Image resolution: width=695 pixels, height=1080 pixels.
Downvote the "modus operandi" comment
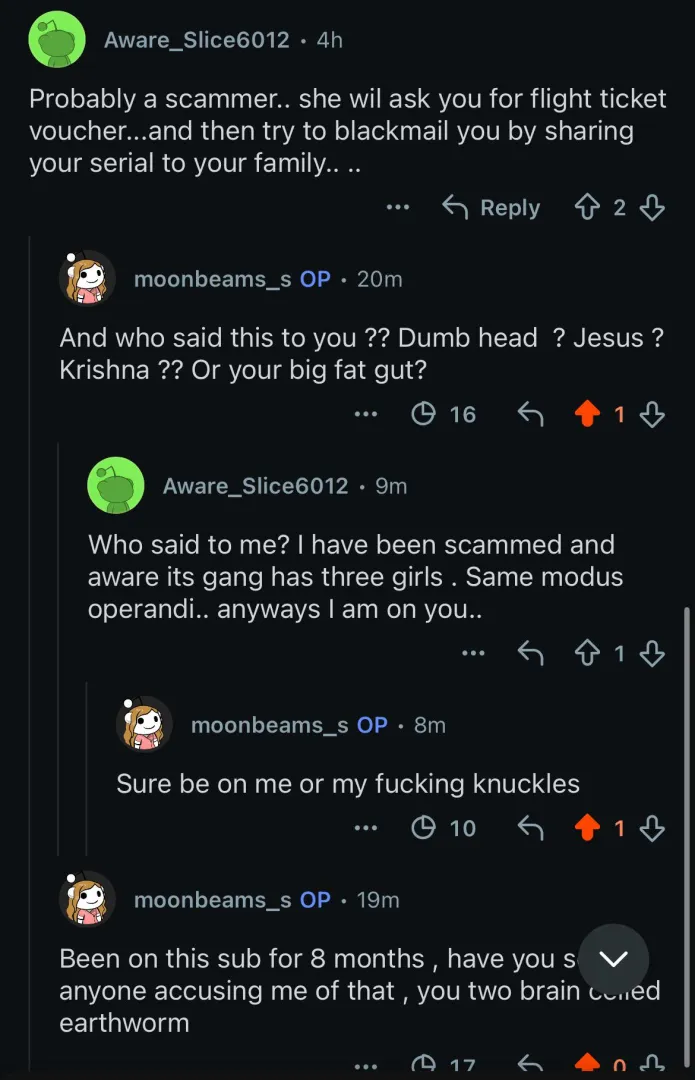pos(652,654)
